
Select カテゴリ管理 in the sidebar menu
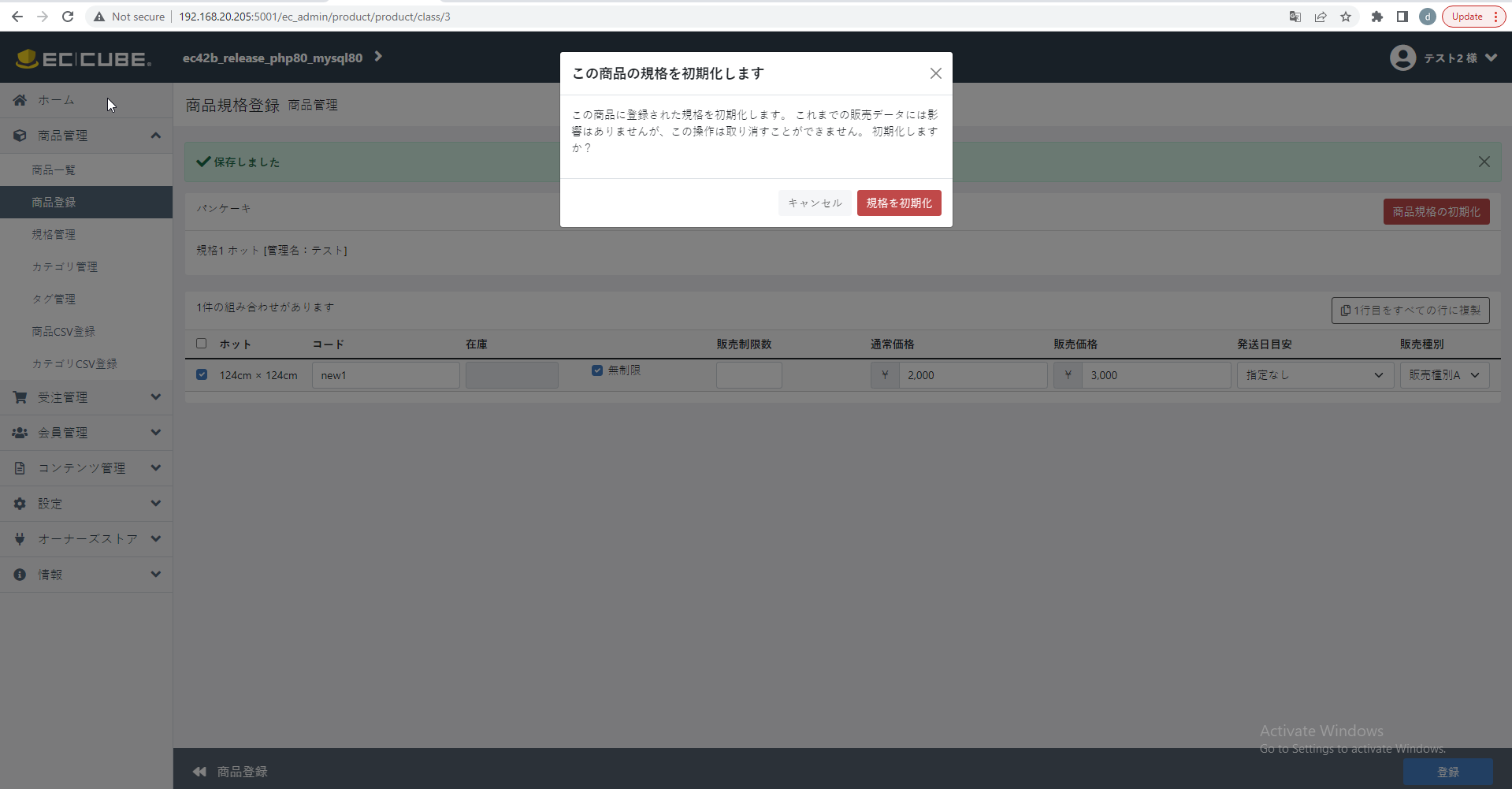(x=65, y=266)
